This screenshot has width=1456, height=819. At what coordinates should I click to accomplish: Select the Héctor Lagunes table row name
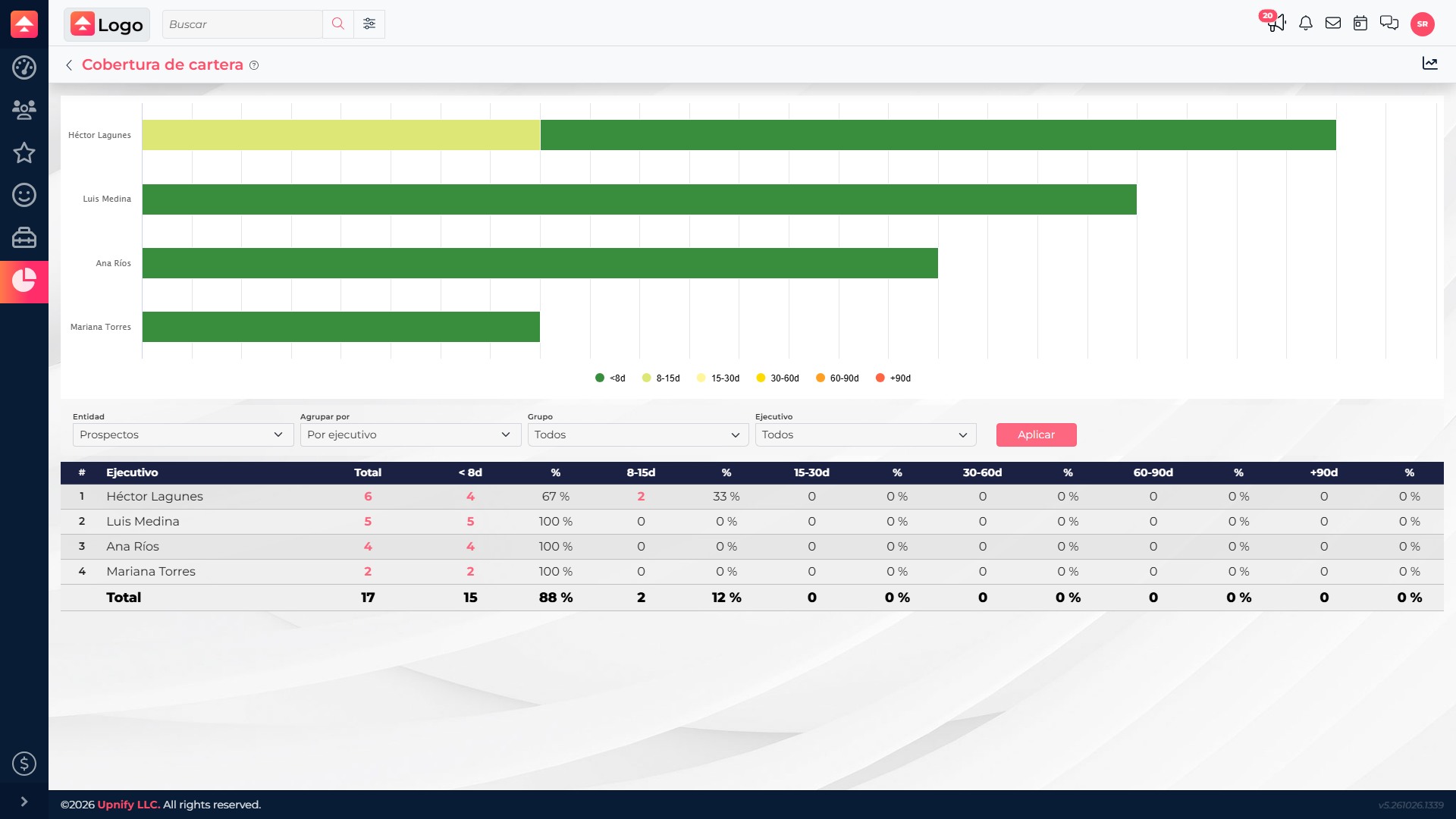pos(155,497)
